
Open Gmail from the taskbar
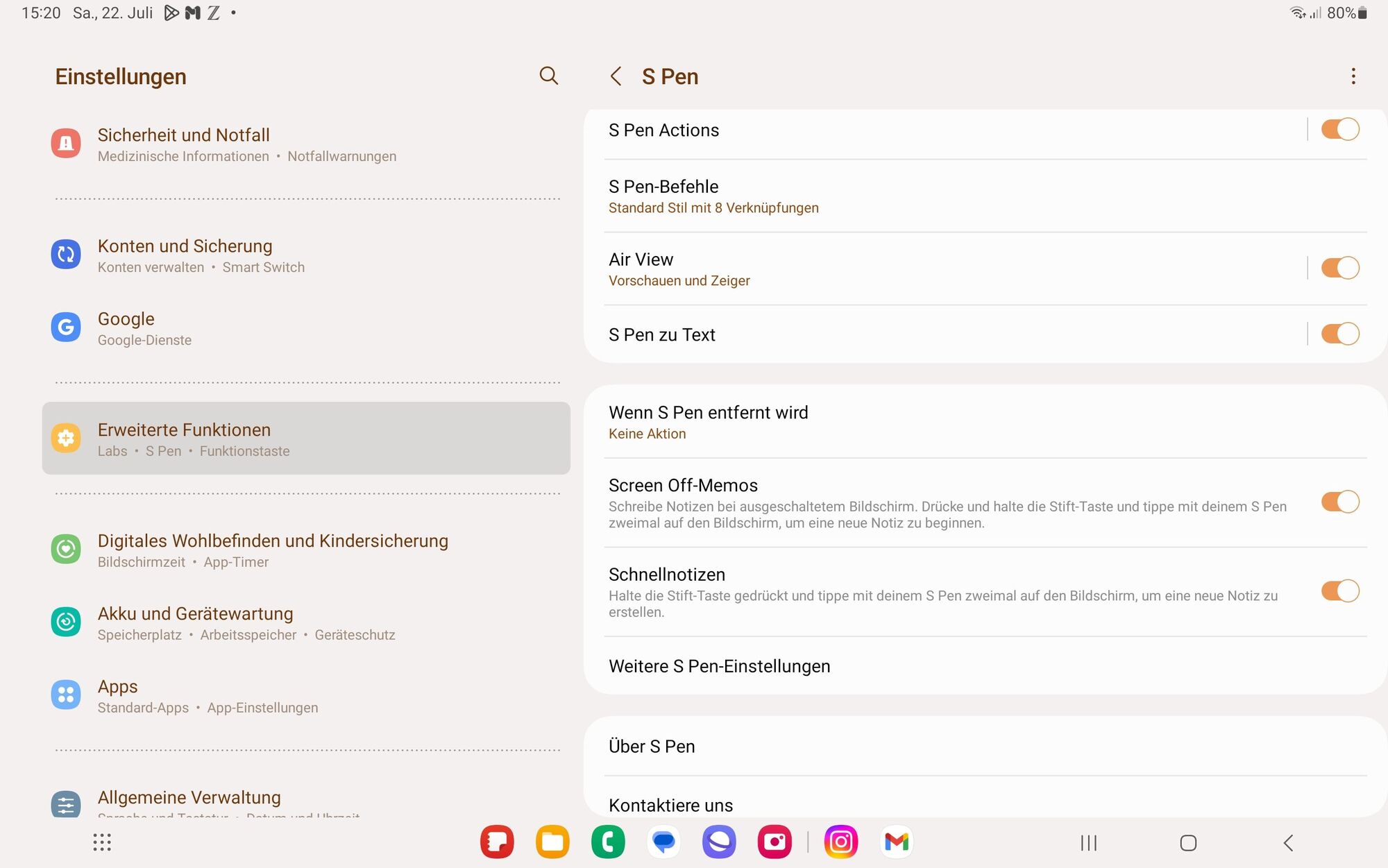tap(896, 842)
